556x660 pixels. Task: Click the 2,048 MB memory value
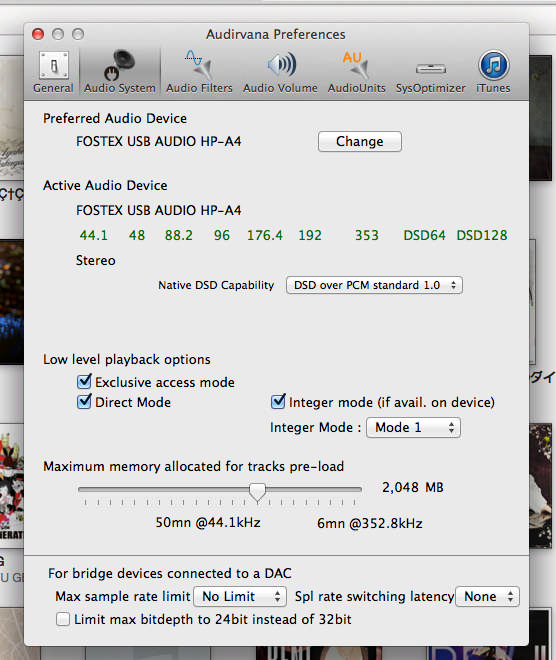tap(413, 487)
